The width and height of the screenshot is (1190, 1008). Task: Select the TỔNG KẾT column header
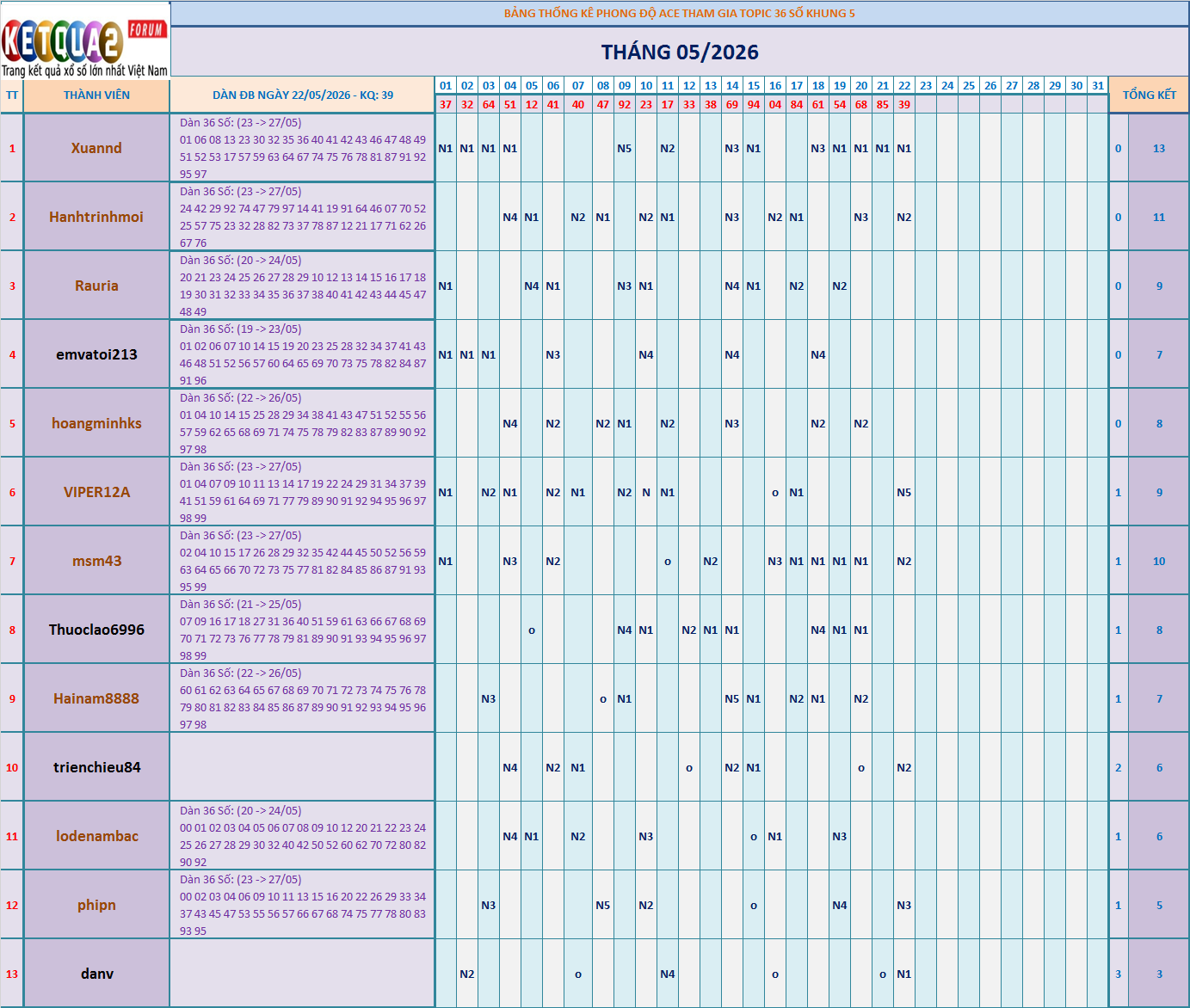point(1149,95)
